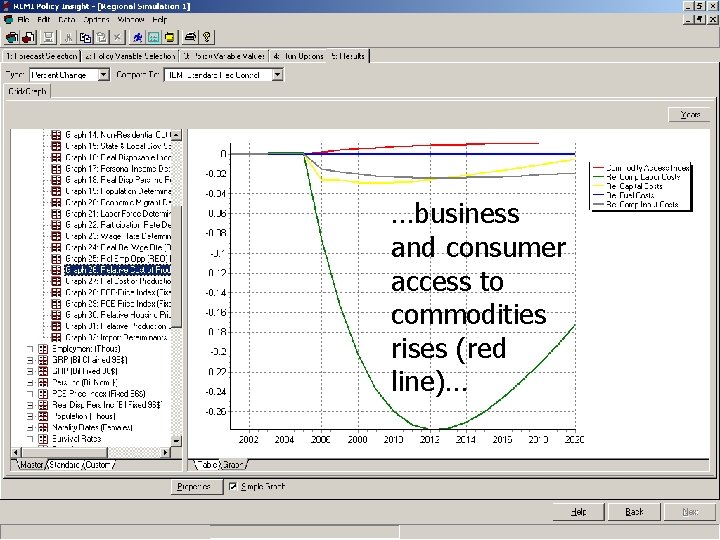This screenshot has width=720, height=540.
Task: Click the red and white documents toolbar icon
Action: click(28, 37)
